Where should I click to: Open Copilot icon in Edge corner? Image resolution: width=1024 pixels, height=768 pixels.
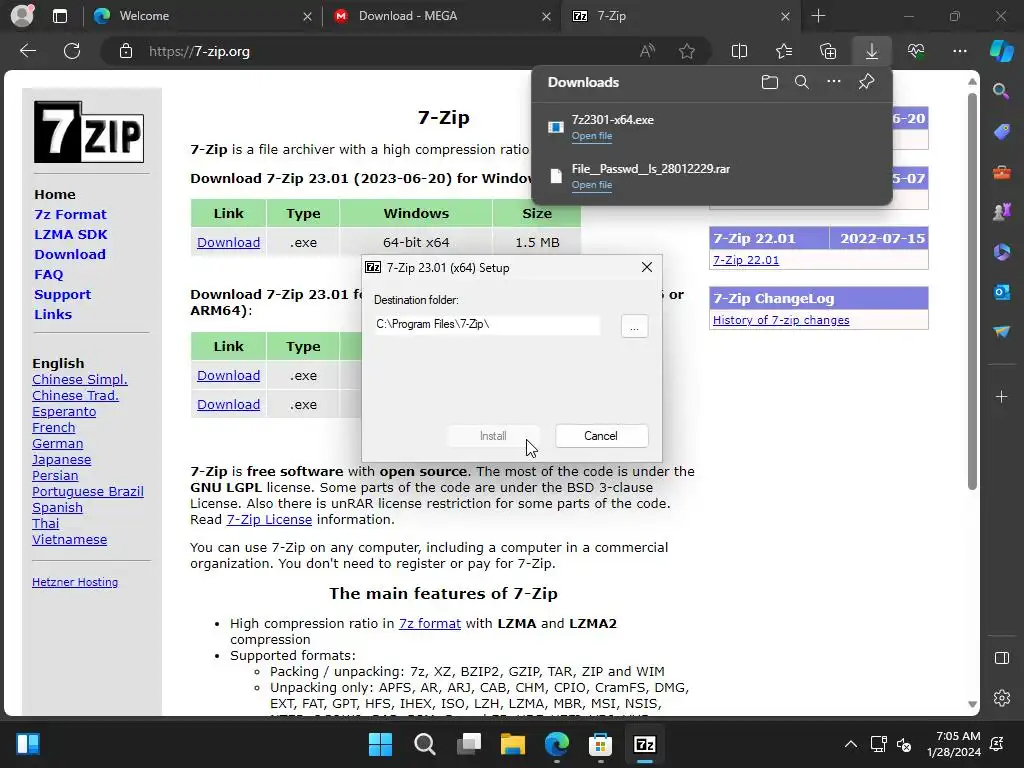click(1001, 51)
